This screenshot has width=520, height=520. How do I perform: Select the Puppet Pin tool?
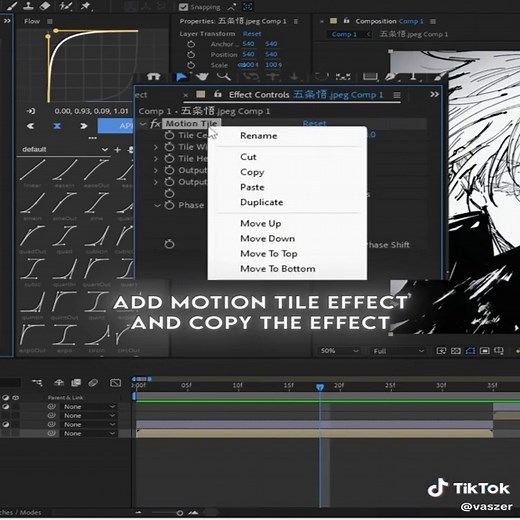pos(86,6)
